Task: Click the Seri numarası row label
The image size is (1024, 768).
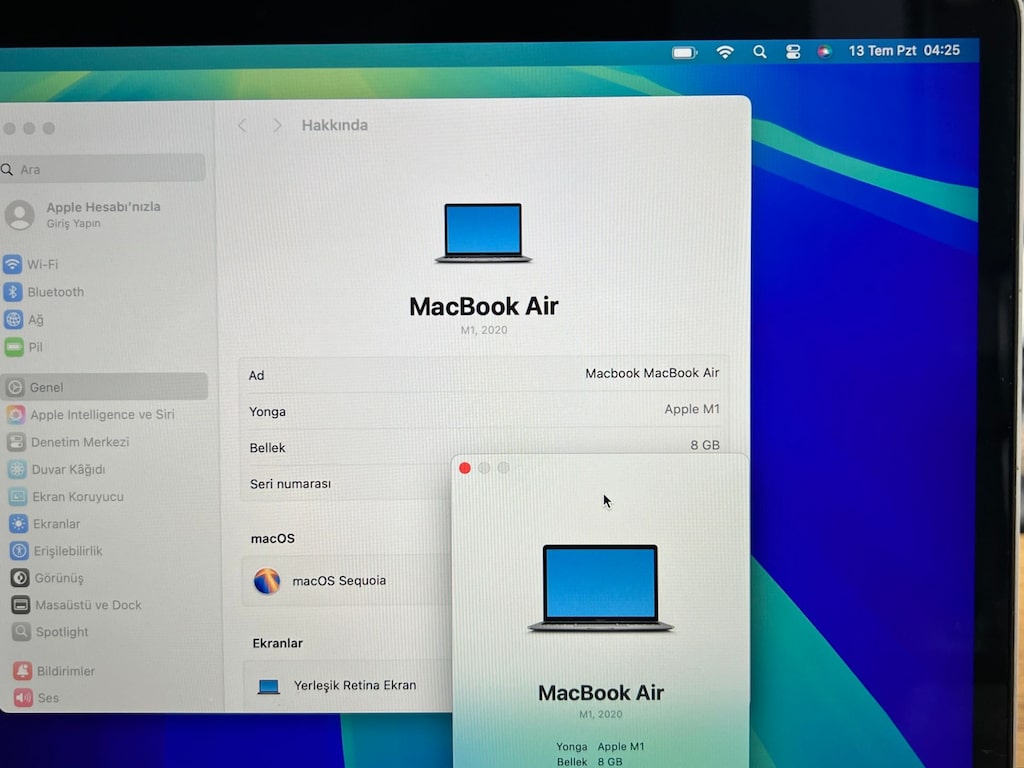Action: coord(290,484)
